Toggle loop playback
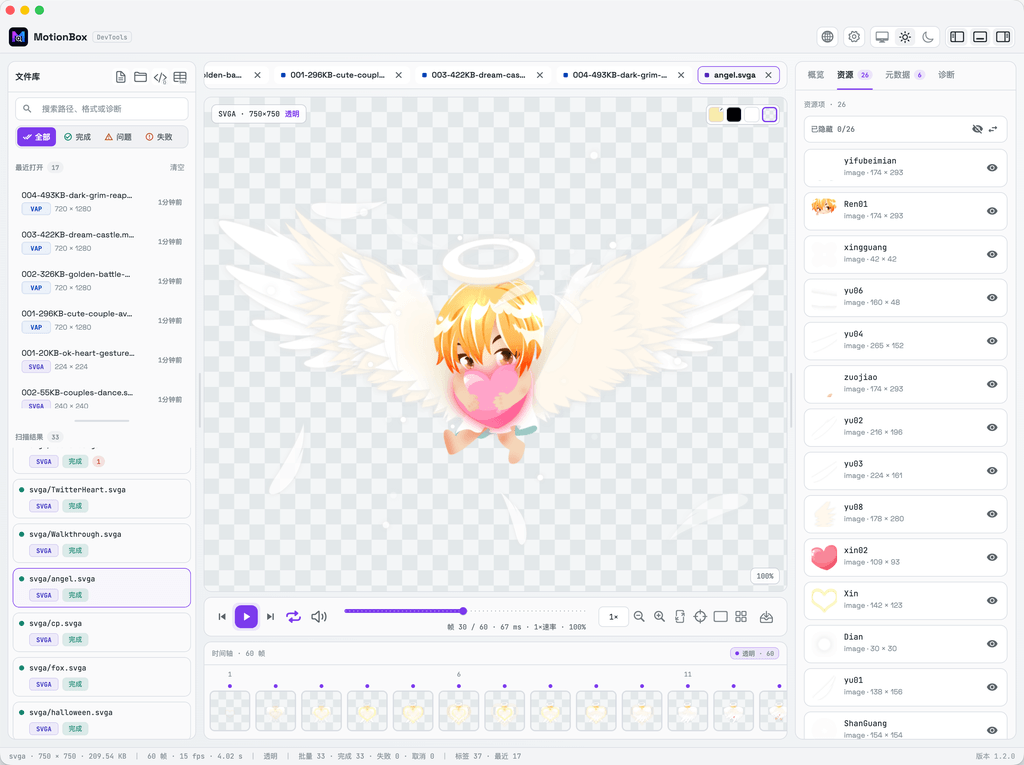The height and width of the screenshot is (765, 1024). coord(294,617)
